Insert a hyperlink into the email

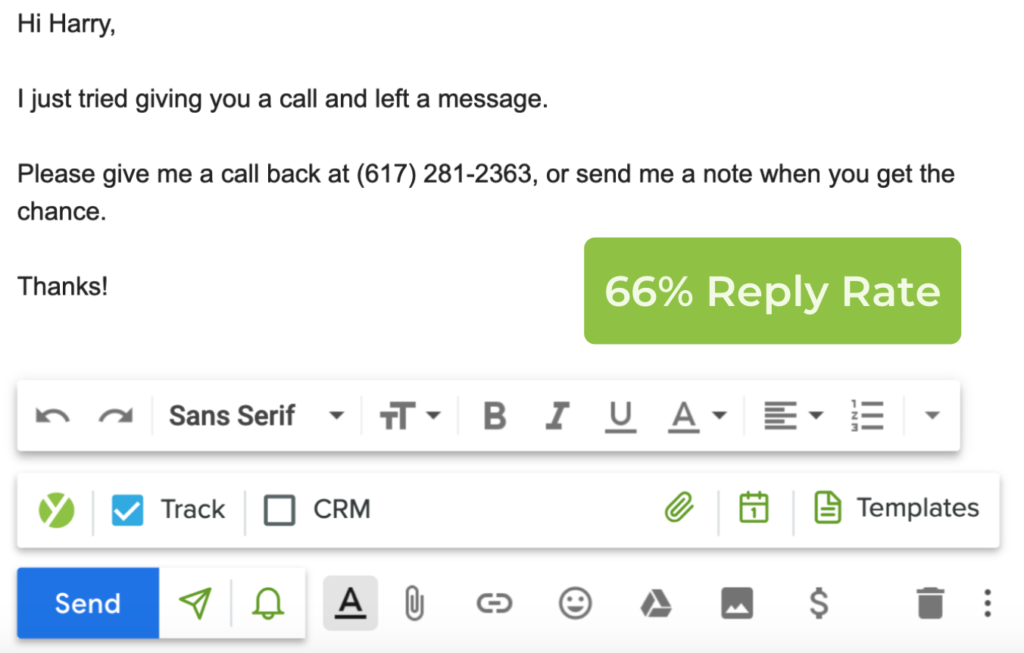(x=494, y=603)
